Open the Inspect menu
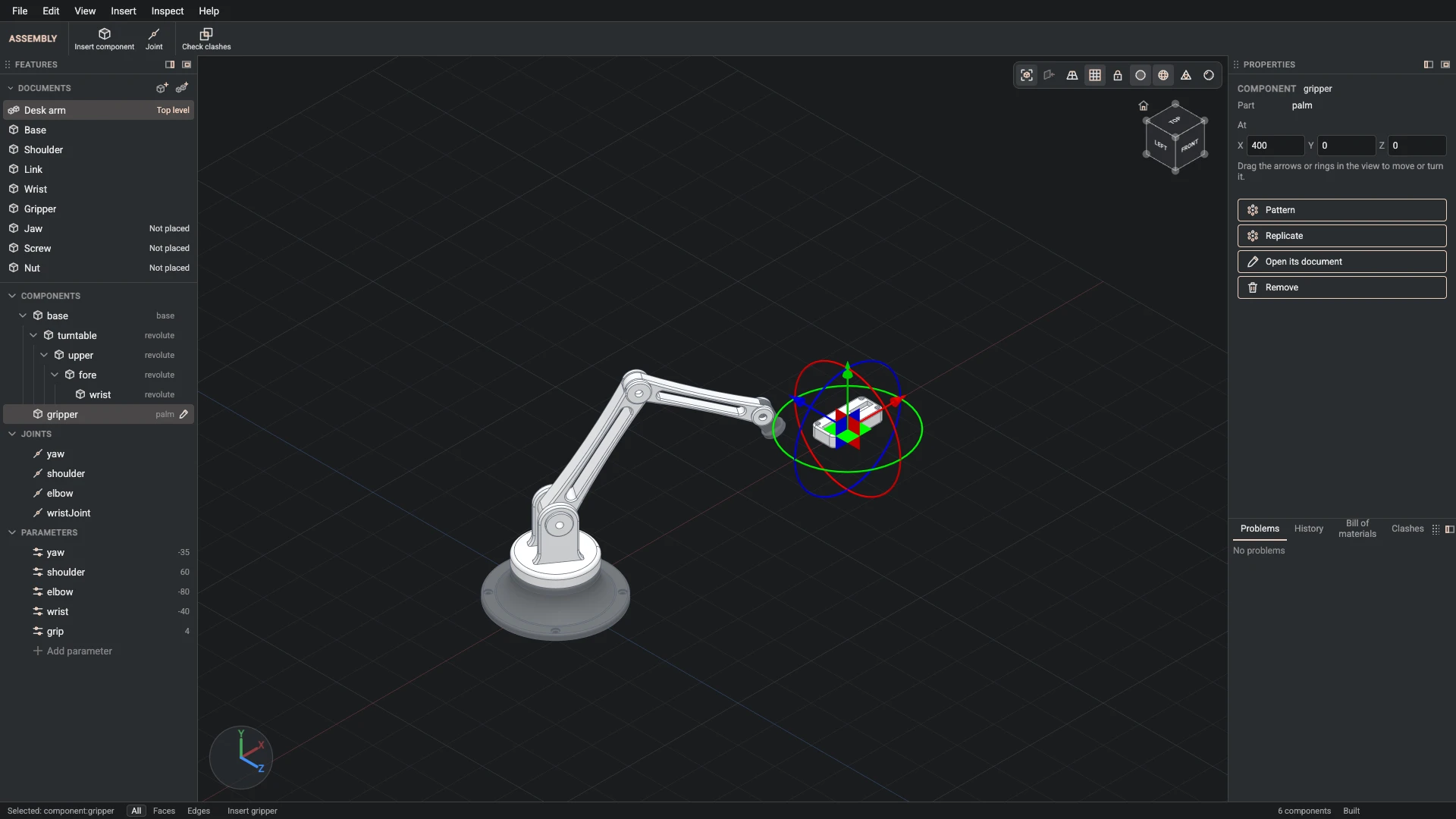Image resolution: width=1456 pixels, height=819 pixels. coord(168,11)
